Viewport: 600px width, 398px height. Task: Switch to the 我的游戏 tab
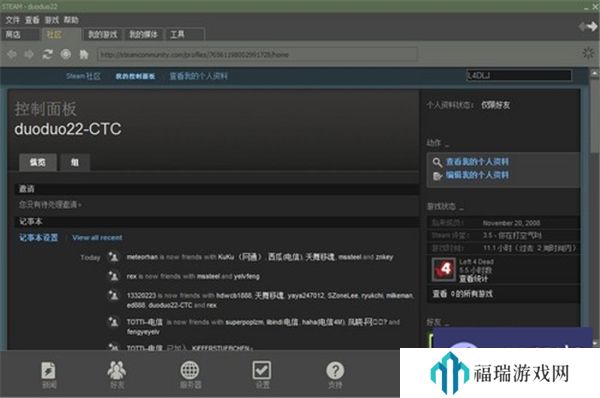(103, 34)
